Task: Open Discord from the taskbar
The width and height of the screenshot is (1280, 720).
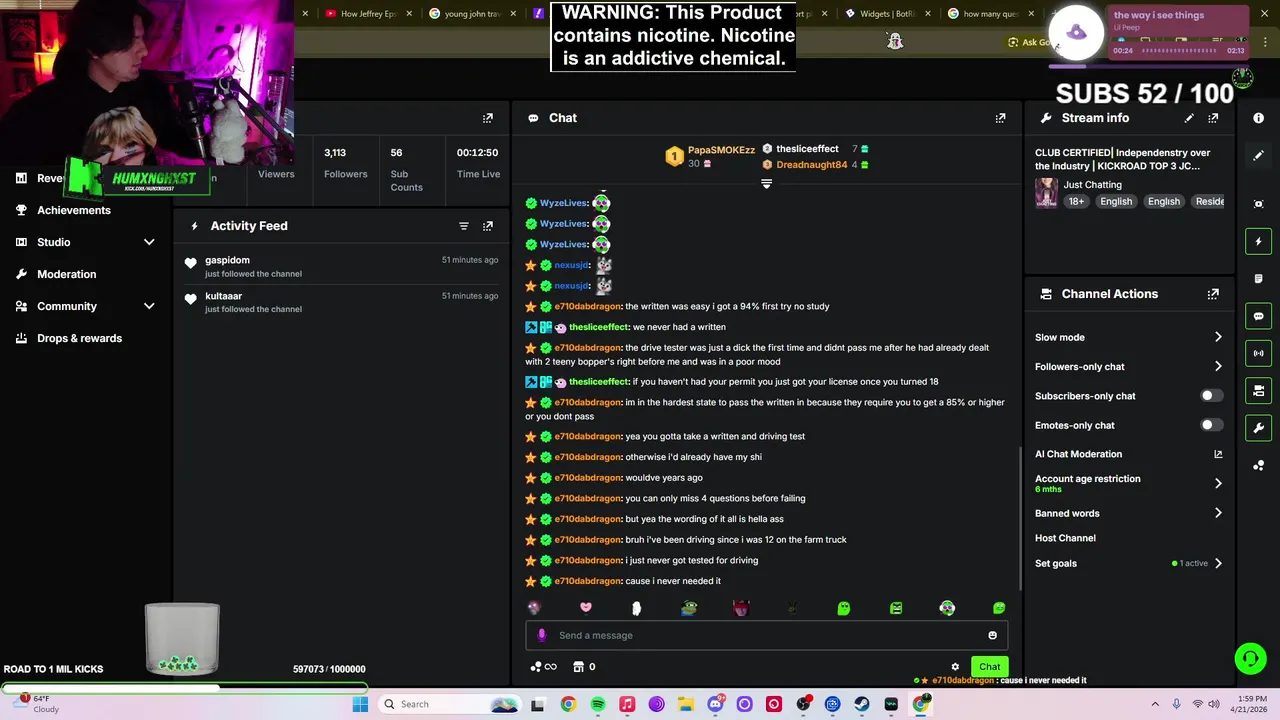Action: pos(715,704)
